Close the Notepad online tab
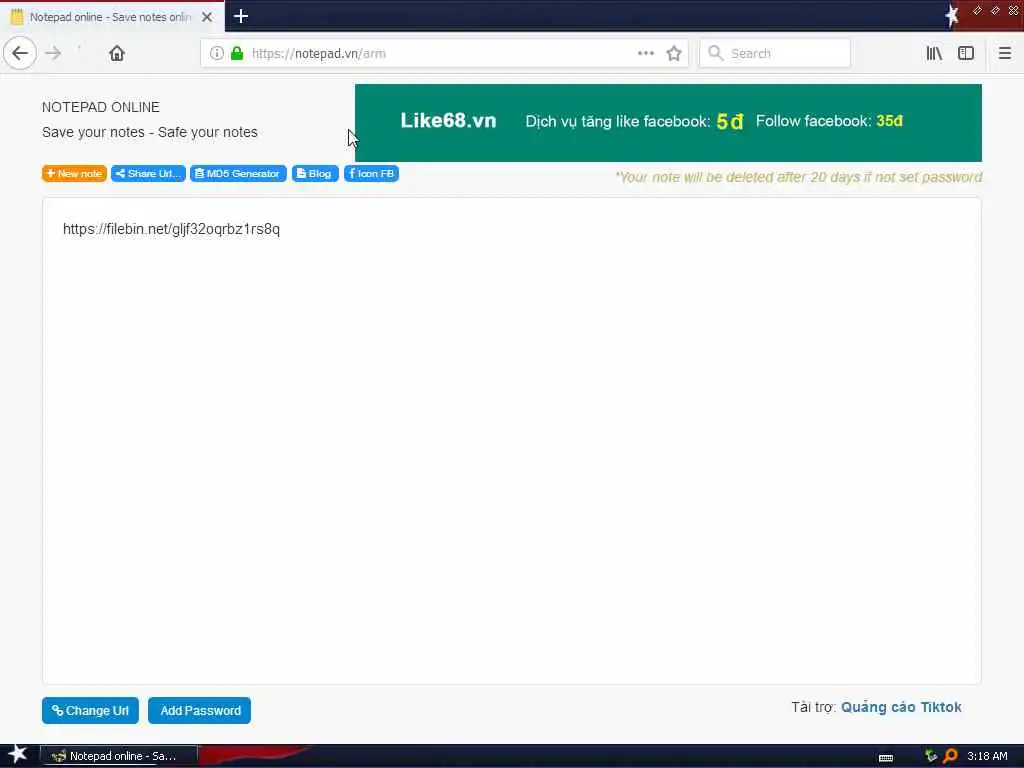This screenshot has height=768, width=1024. [207, 17]
